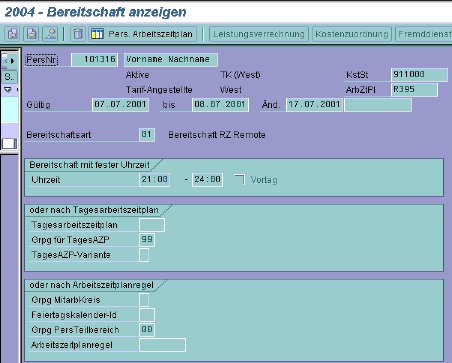Click the TK (West) text
Viewport: 452px width, 363px height.
[240, 75]
